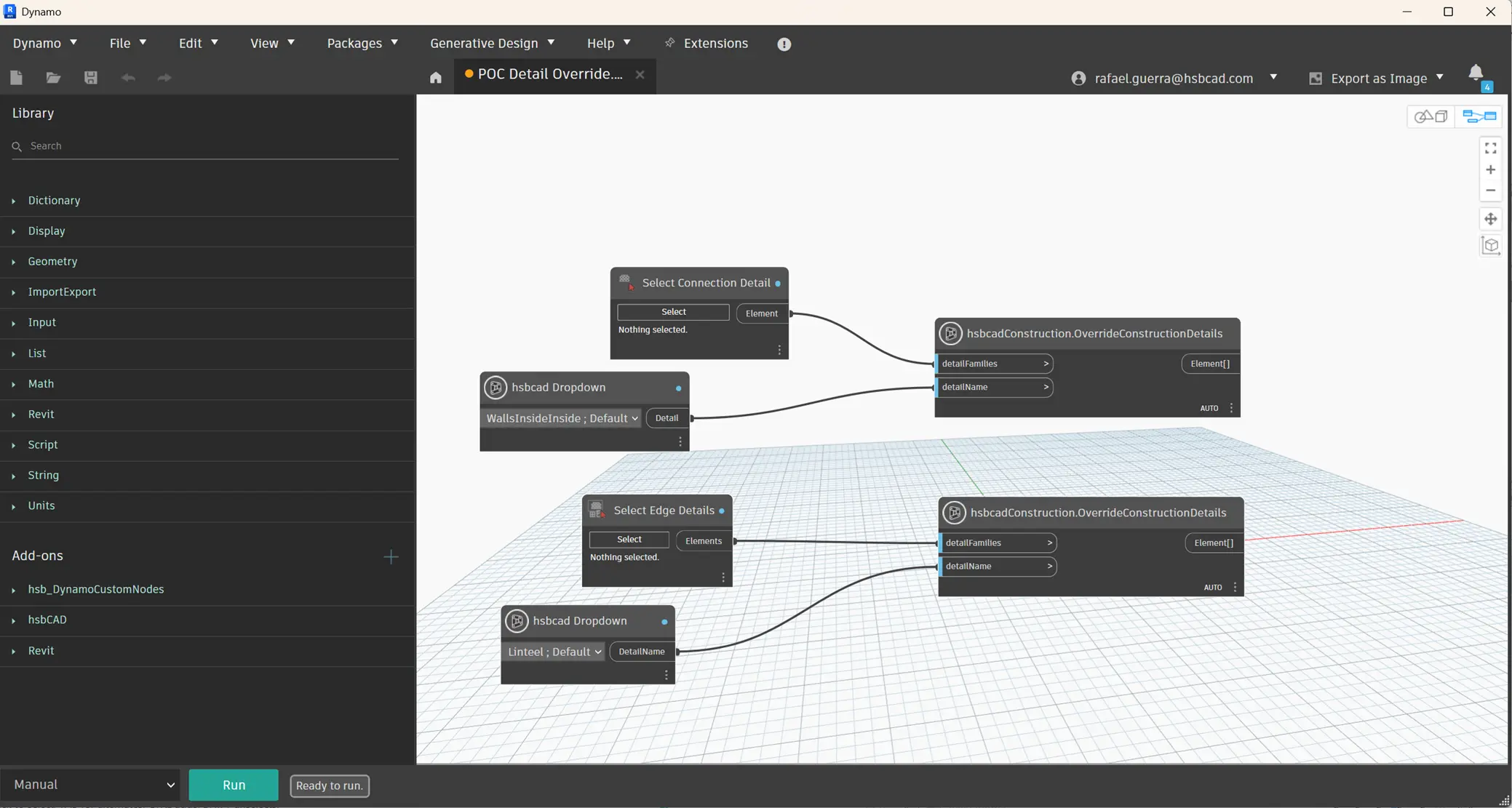Viewport: 1512px width, 808px height.
Task: Click the Zoom to fit icon
Action: [1490, 148]
